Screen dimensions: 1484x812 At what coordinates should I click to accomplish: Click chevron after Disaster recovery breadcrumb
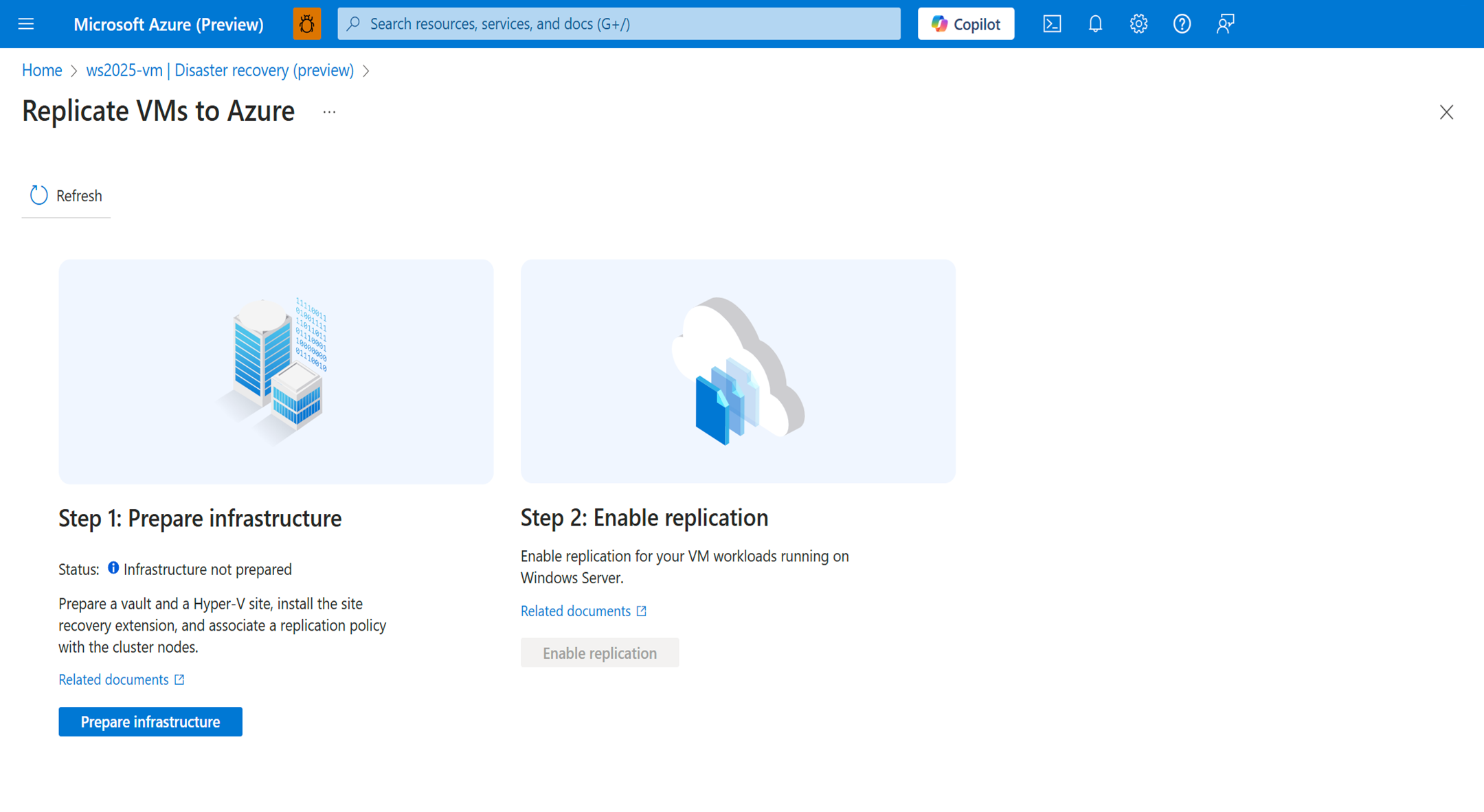pyautogui.click(x=366, y=71)
